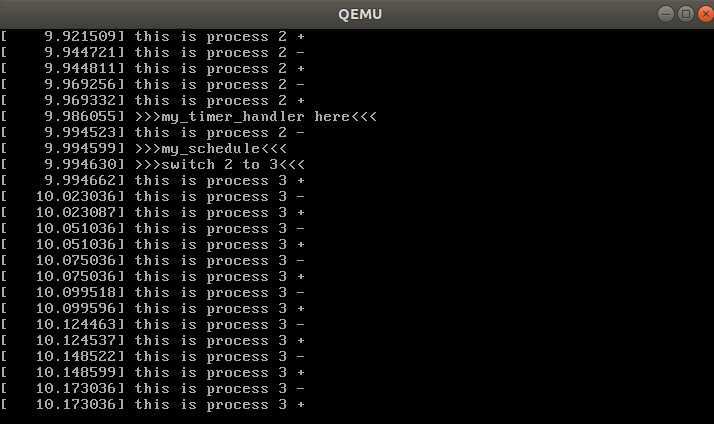This screenshot has width=714, height=424.
Task: Maximize the QEMU window
Action: pyautogui.click(x=685, y=14)
